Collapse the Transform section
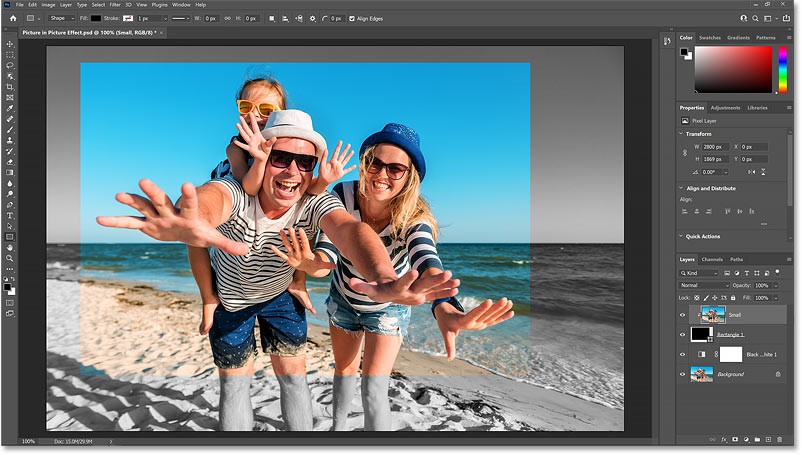The image size is (802, 455). pyautogui.click(x=682, y=133)
